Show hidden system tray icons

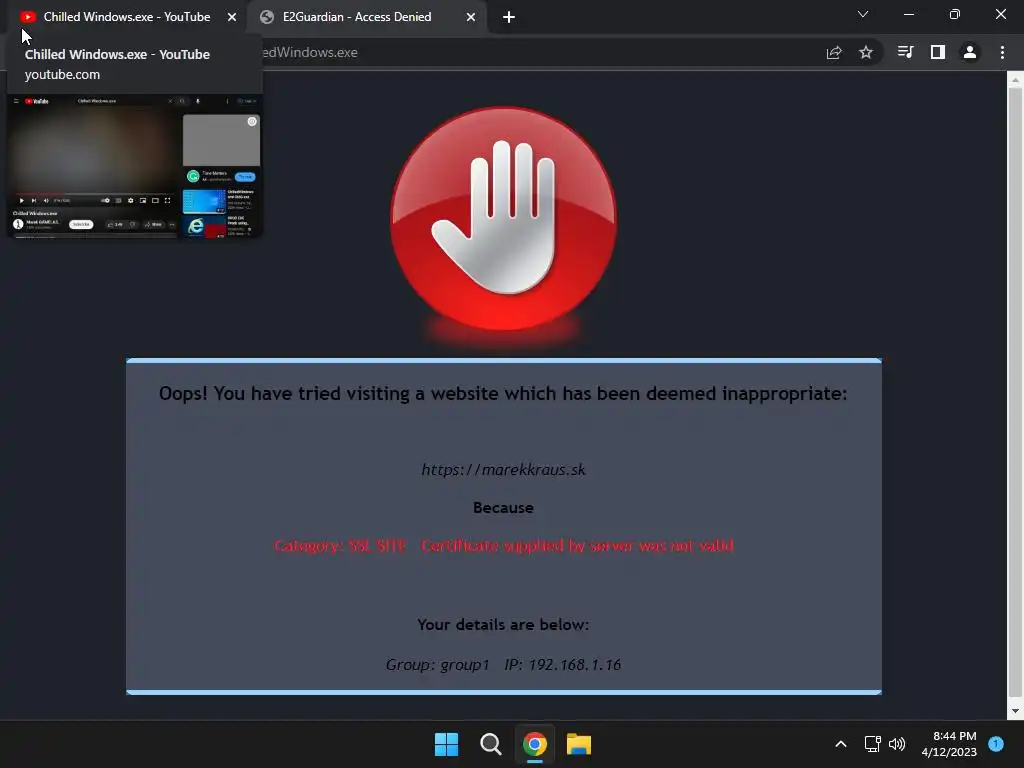point(841,744)
